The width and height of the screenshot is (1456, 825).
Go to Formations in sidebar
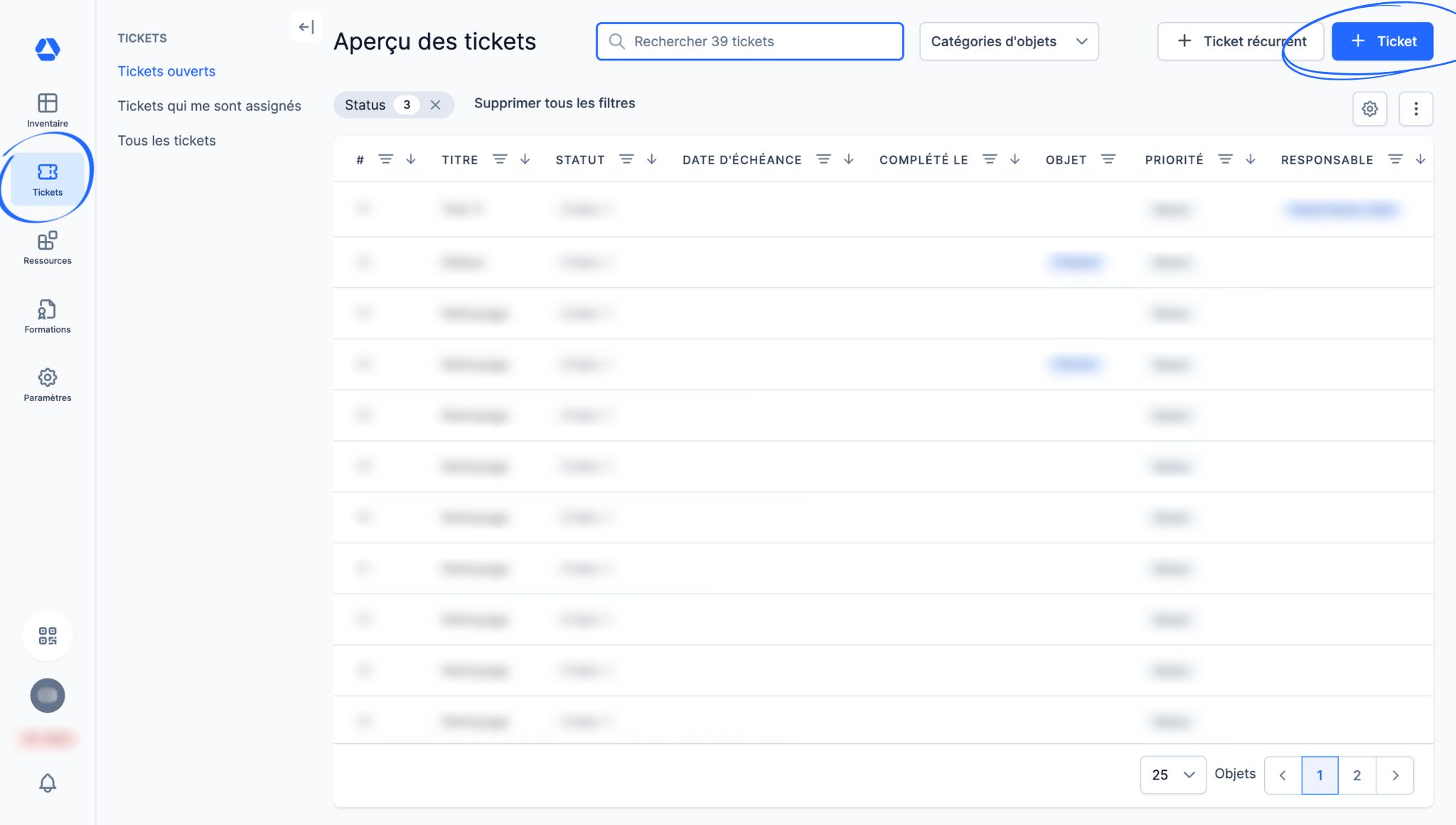pos(48,316)
